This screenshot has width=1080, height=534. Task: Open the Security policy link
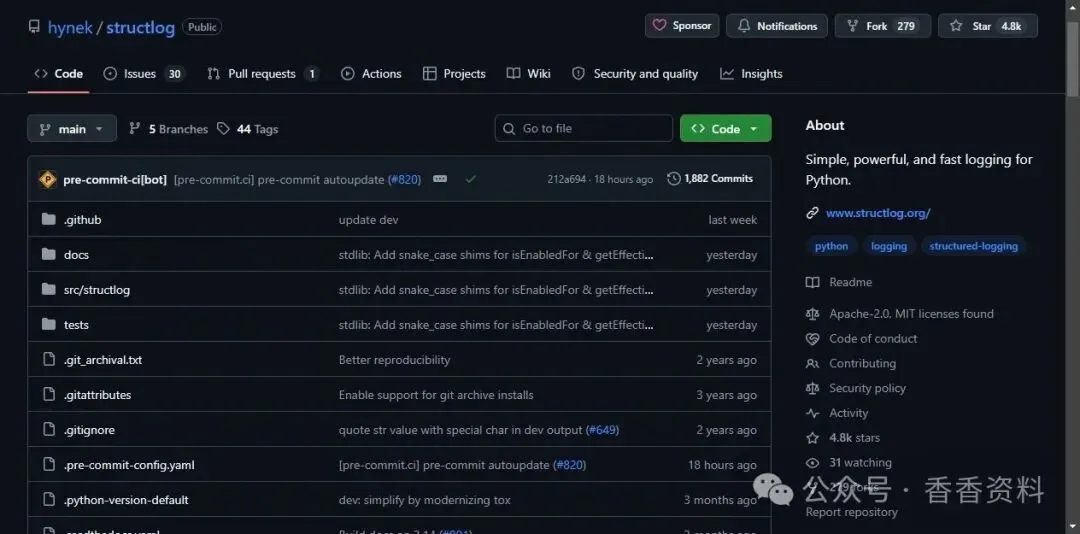[855, 389]
